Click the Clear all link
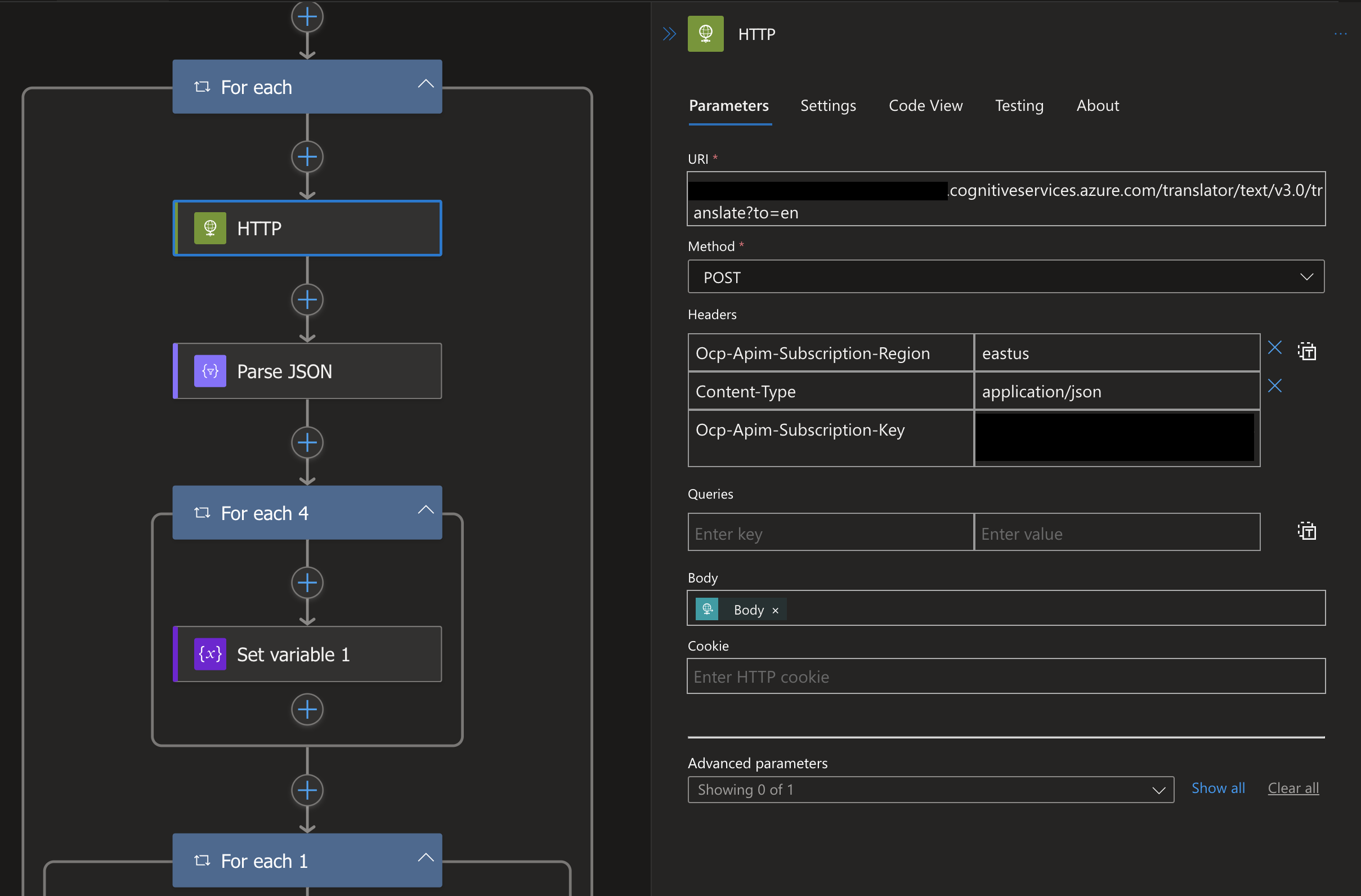The image size is (1361, 896). 1293,788
